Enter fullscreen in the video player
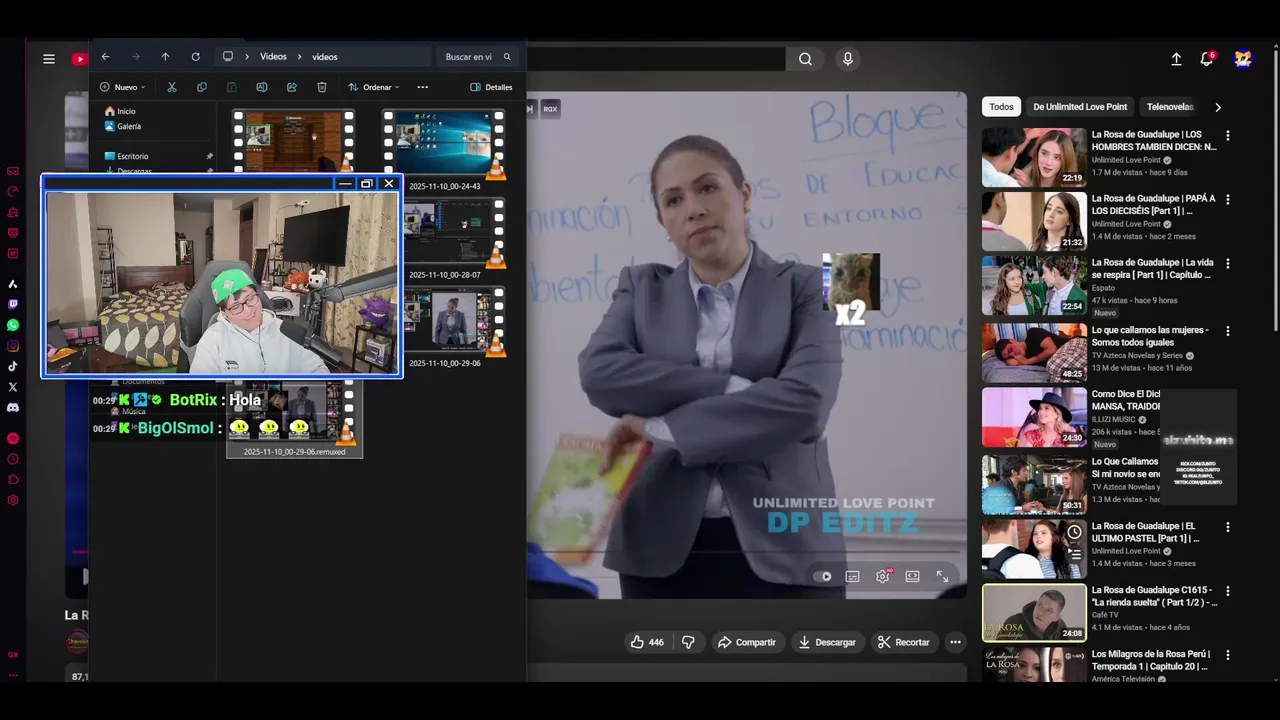Screen dimensions: 1280x720 942,576
